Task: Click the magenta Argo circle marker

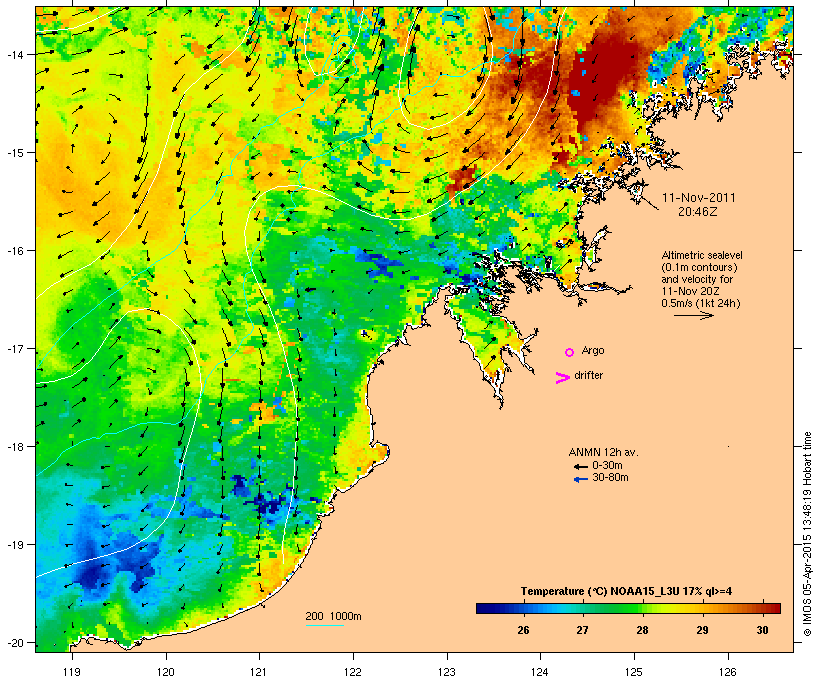Action: click(x=570, y=353)
